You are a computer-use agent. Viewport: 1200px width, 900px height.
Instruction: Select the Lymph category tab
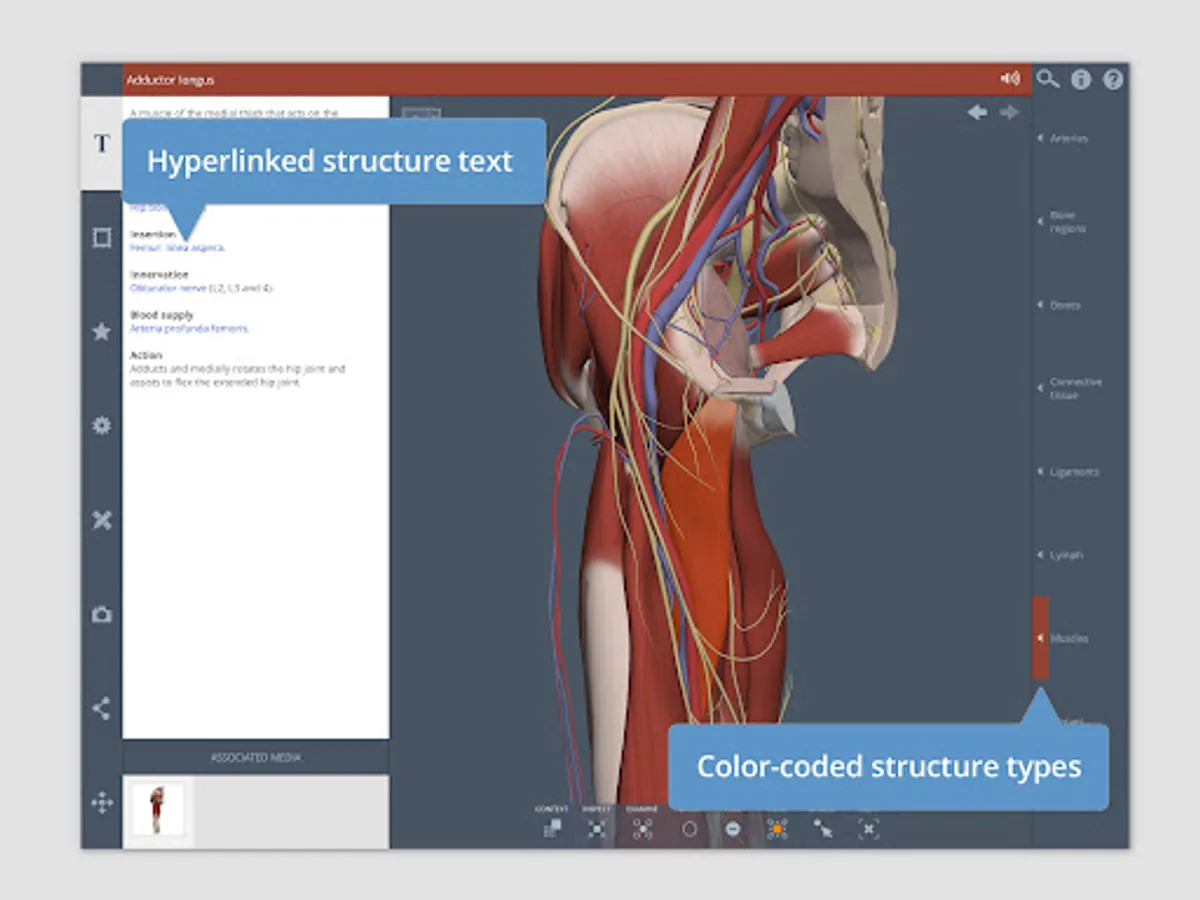click(1064, 555)
